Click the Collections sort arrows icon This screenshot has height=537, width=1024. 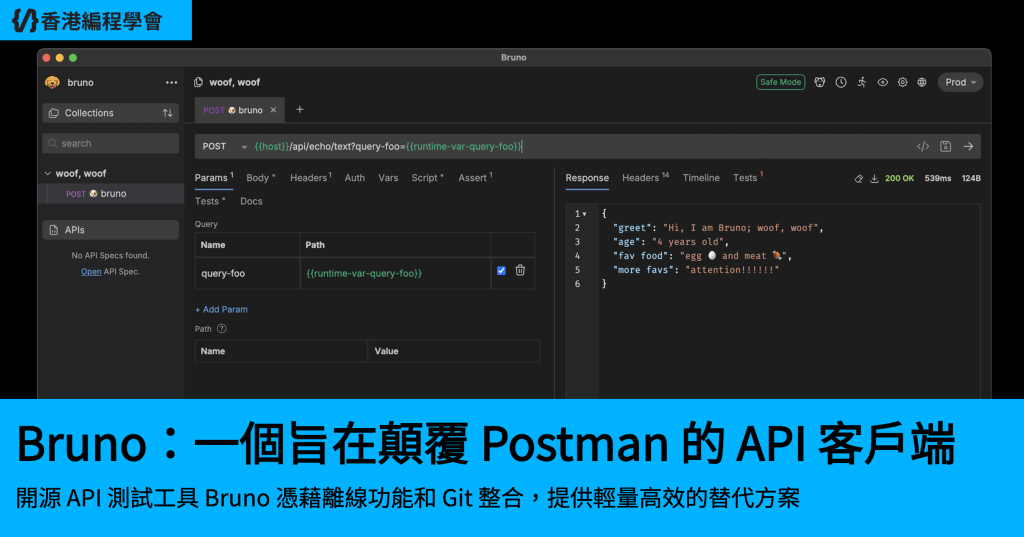coord(168,113)
